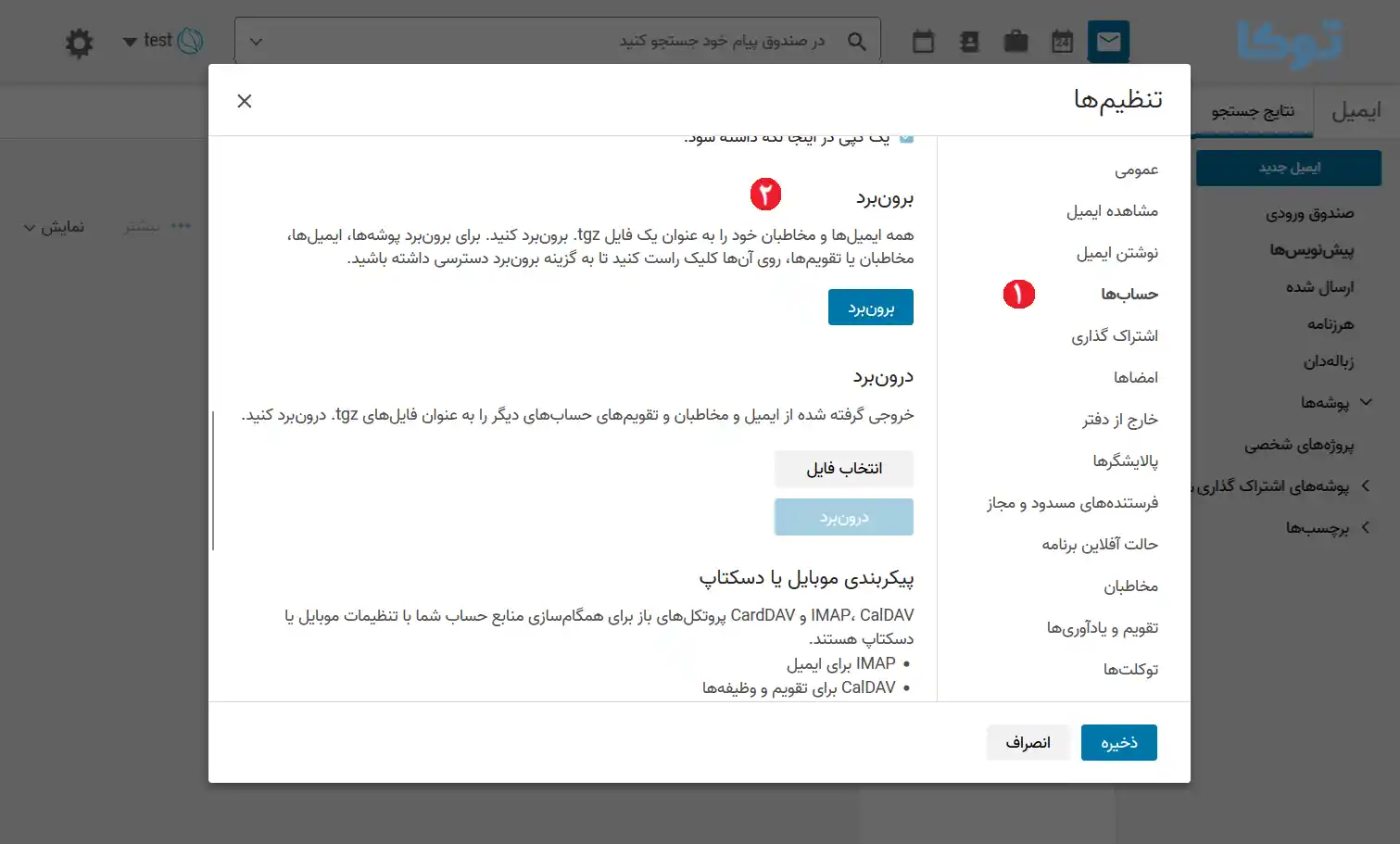Toggle the partially visible copy checkbox
1400x844 pixels.
click(x=907, y=138)
